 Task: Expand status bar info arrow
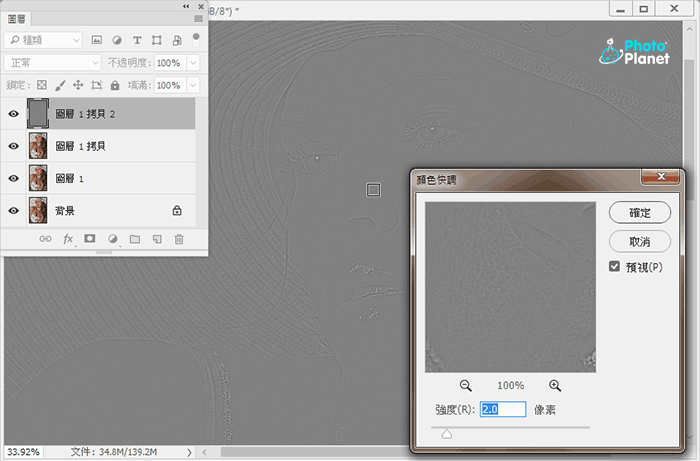point(189,452)
